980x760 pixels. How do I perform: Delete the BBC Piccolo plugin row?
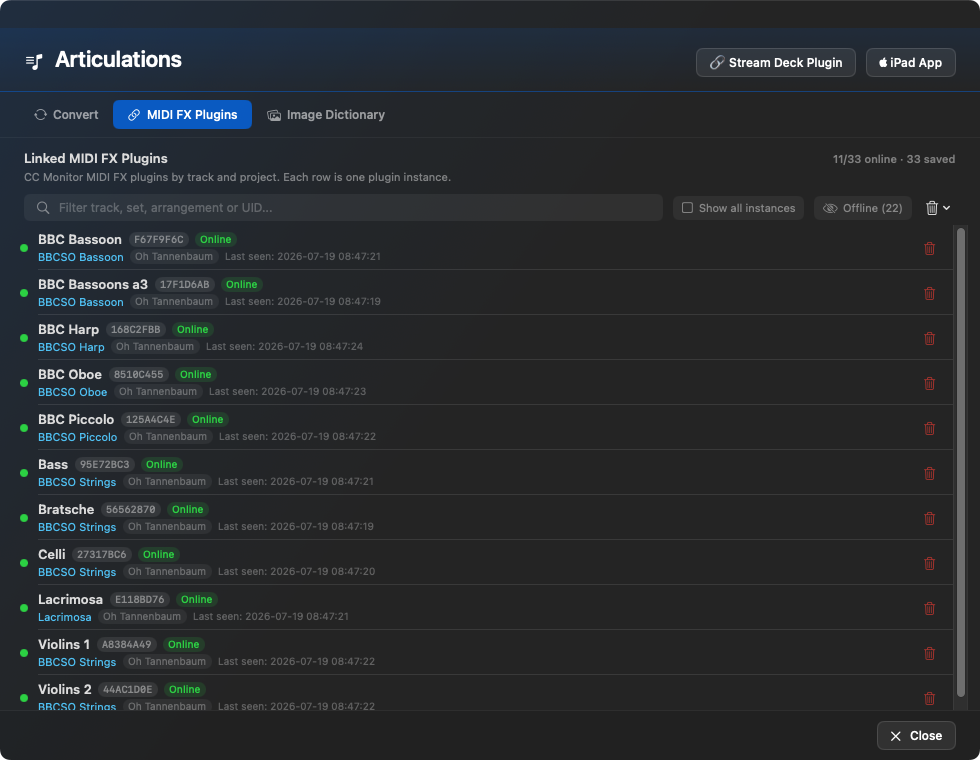[x=929, y=428]
